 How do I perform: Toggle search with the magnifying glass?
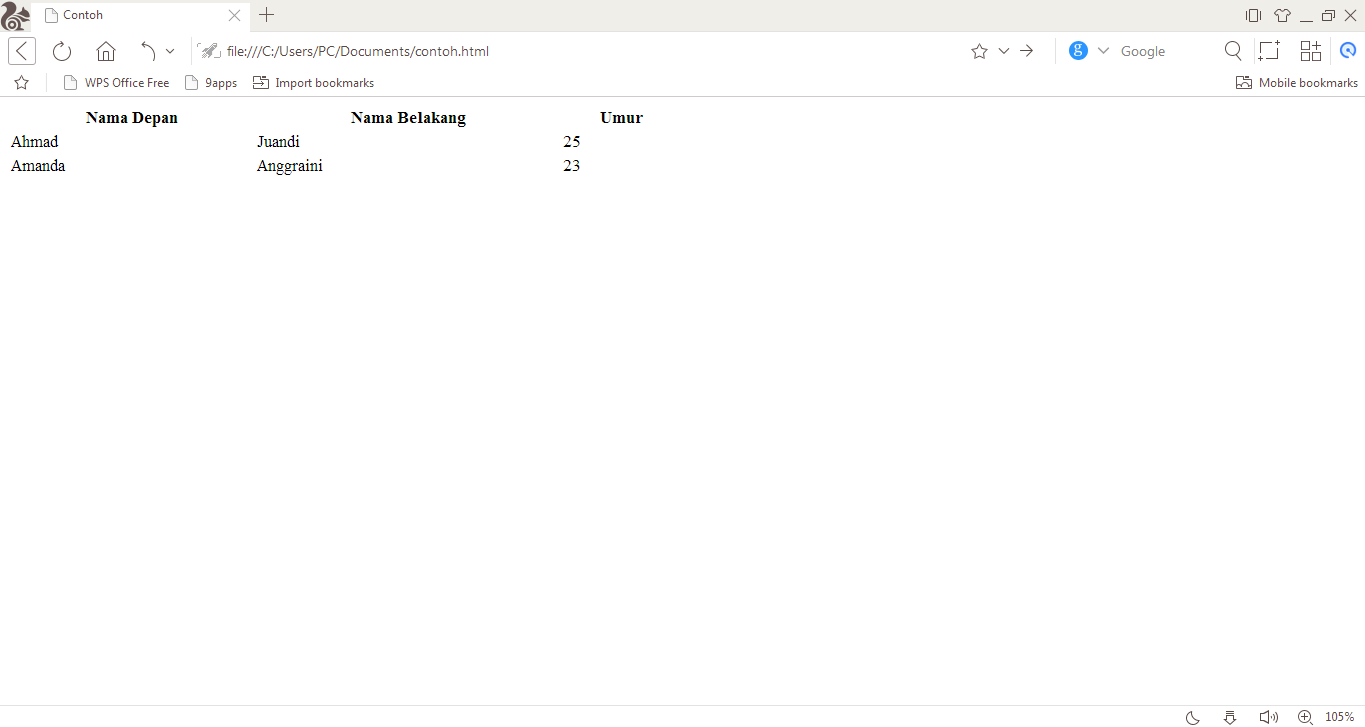tap(1233, 50)
